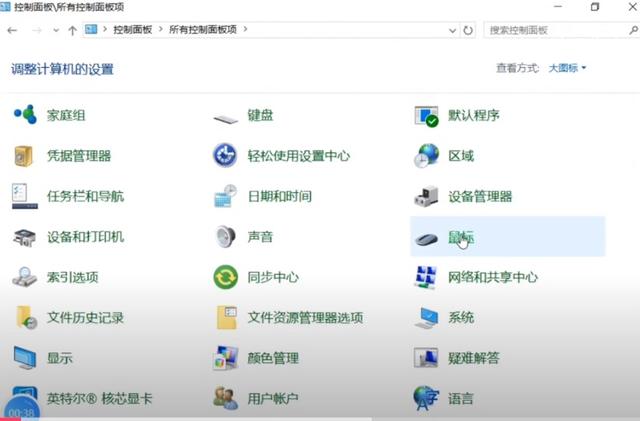Click the 键盘 text label
The image size is (640, 421).
point(260,115)
